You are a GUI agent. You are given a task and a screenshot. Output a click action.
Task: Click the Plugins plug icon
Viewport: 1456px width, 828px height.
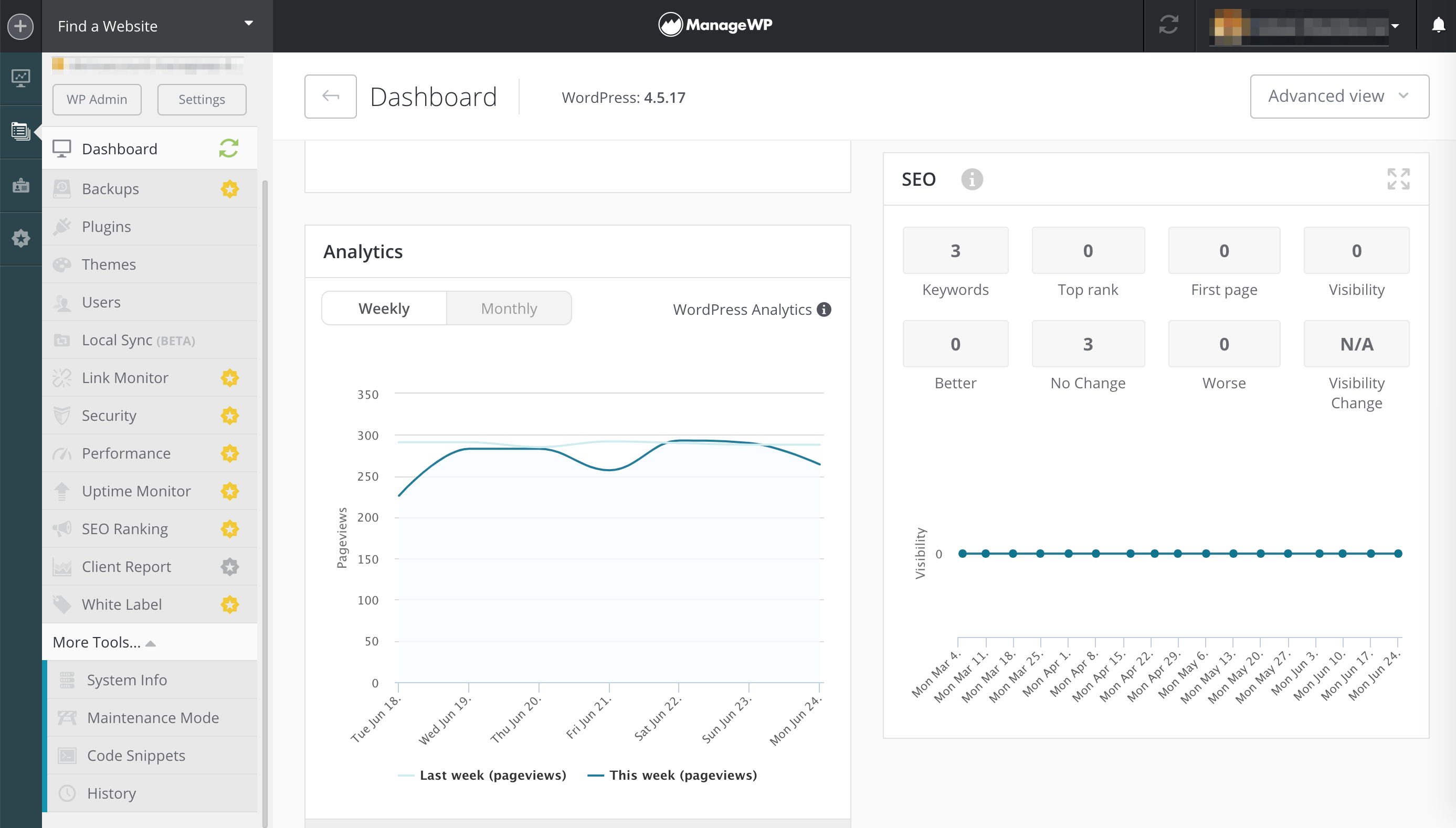tap(61, 226)
